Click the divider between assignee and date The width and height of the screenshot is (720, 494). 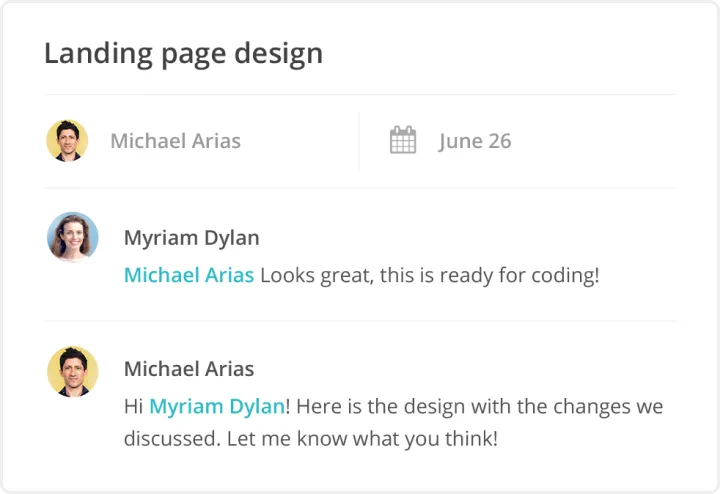(x=359, y=141)
